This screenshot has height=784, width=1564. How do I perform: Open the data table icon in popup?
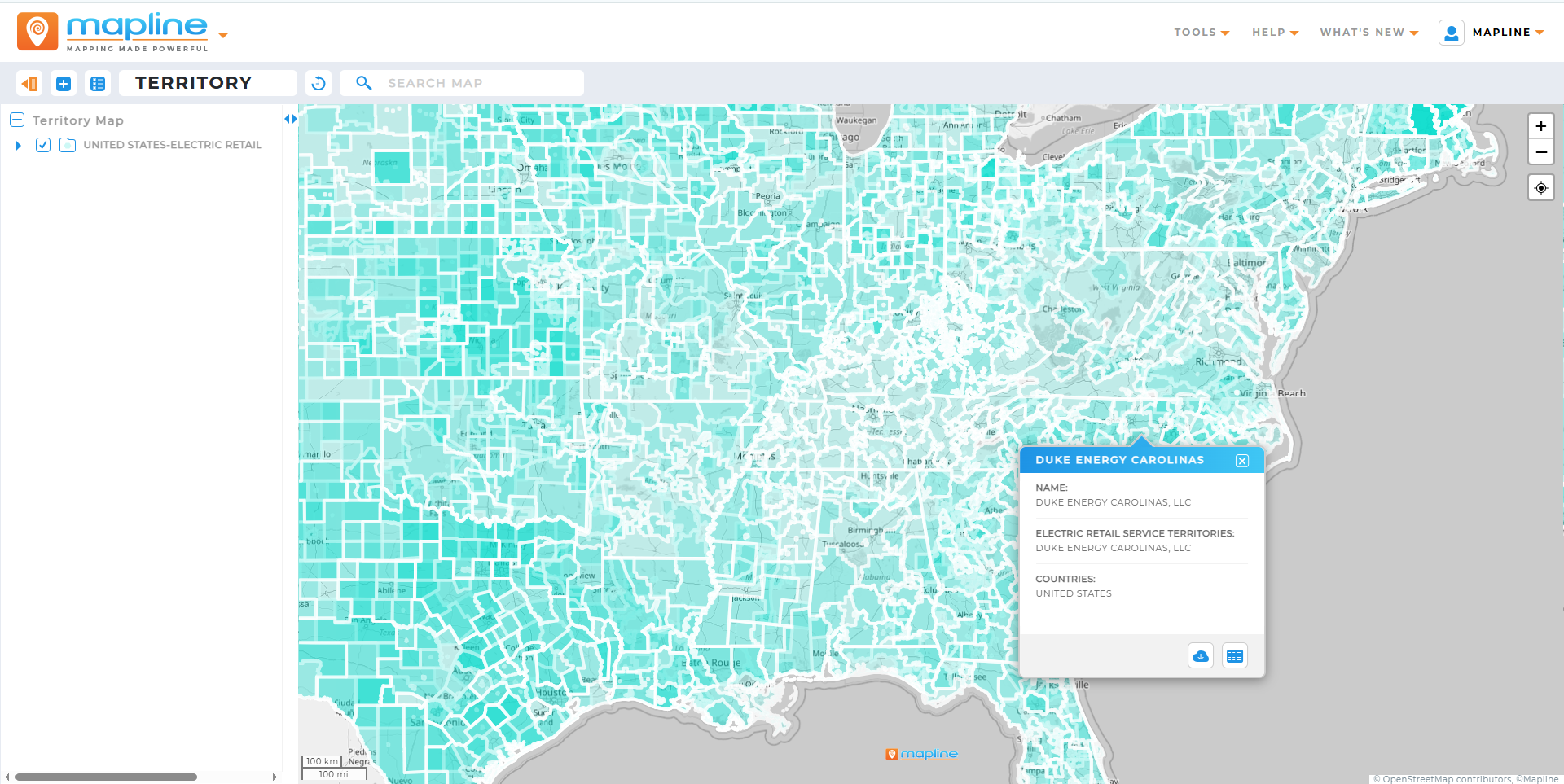click(1235, 656)
